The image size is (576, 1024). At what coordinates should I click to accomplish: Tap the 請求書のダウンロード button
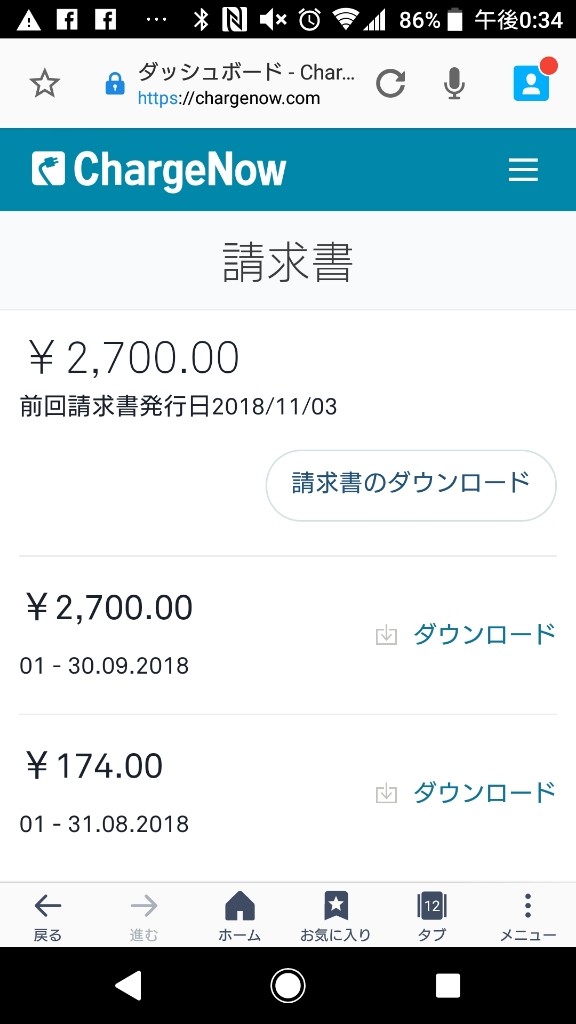411,485
